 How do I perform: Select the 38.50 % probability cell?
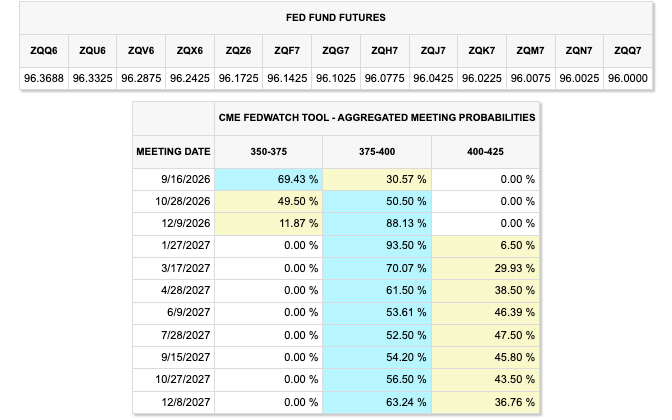coord(486,291)
